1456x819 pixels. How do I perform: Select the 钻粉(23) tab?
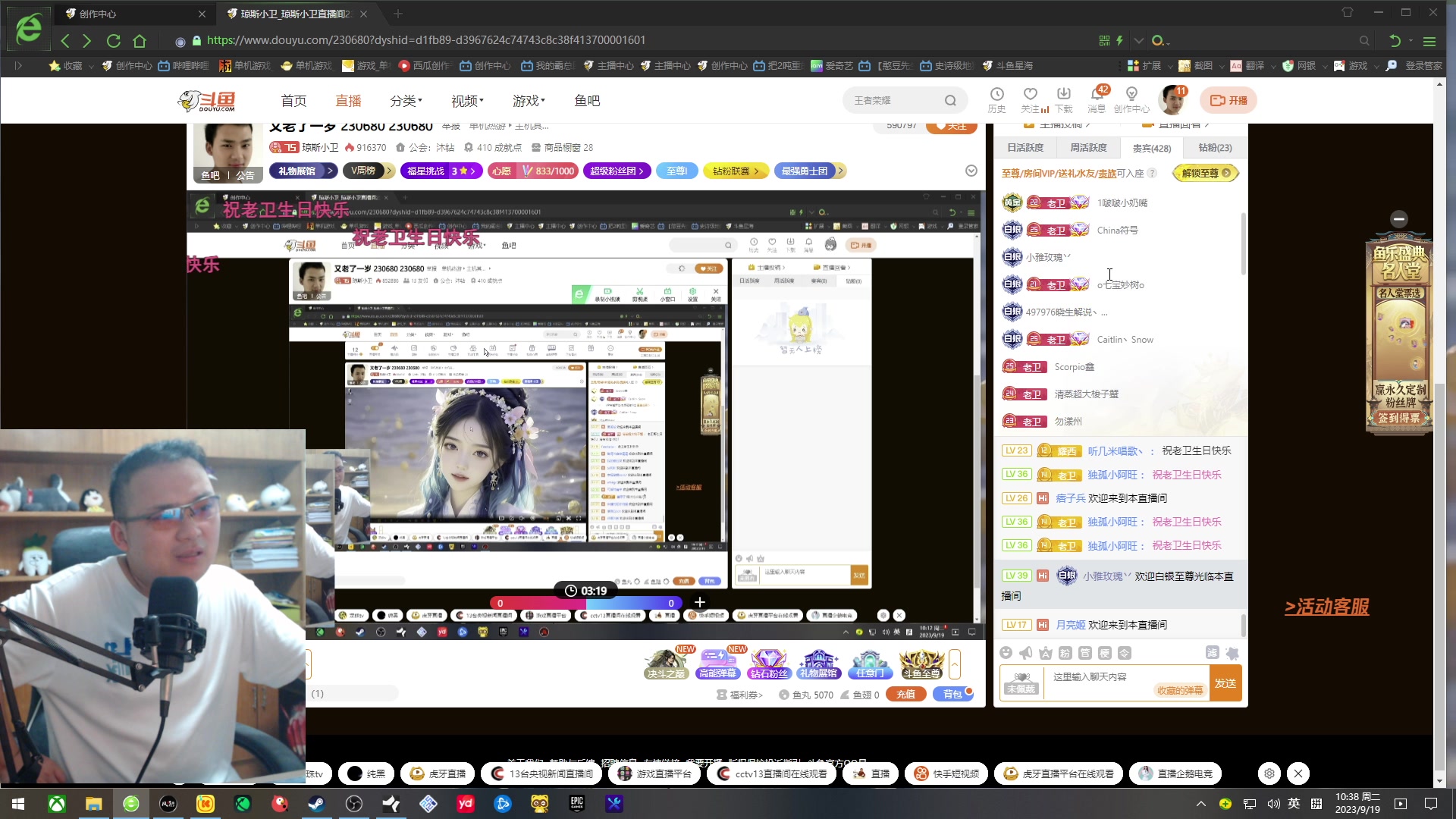[1215, 148]
